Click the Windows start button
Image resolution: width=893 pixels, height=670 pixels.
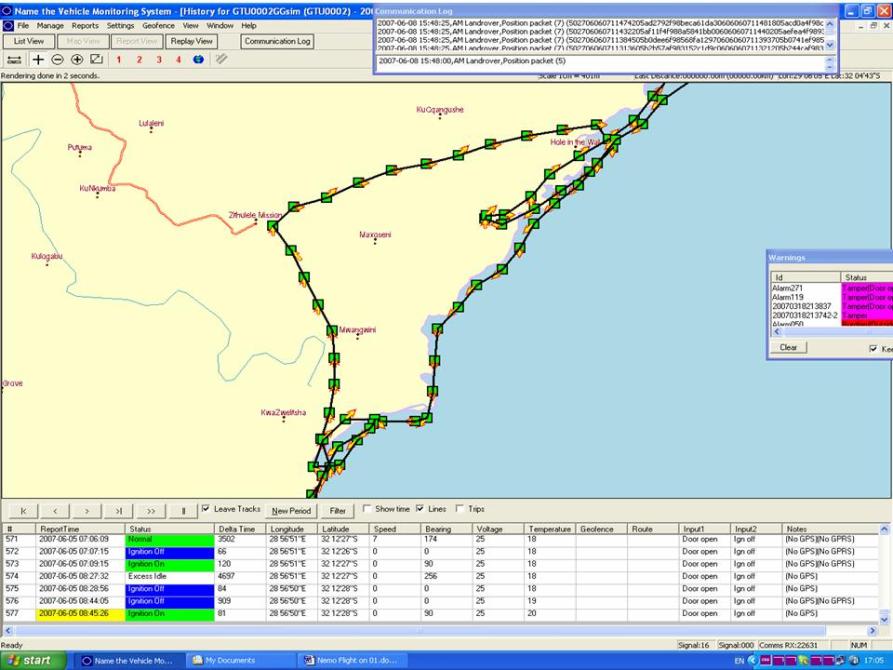[x=32, y=660]
